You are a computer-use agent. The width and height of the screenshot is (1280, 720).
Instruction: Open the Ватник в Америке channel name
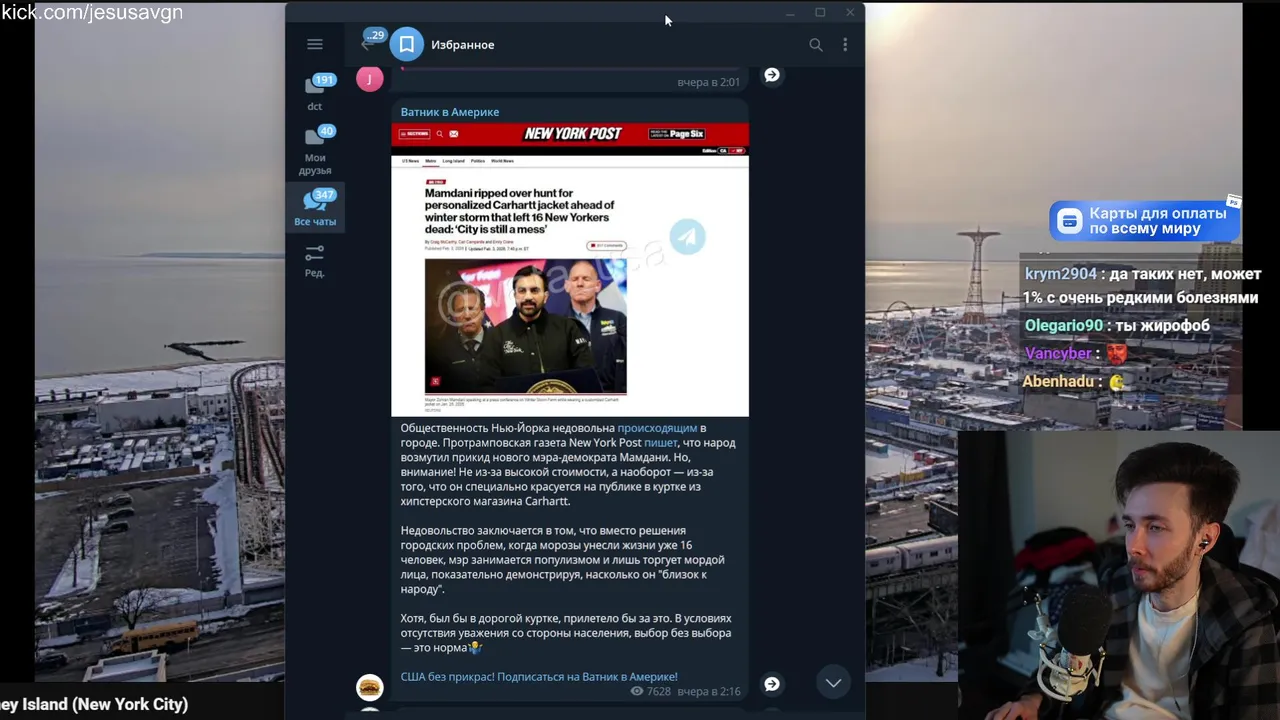[x=450, y=112]
